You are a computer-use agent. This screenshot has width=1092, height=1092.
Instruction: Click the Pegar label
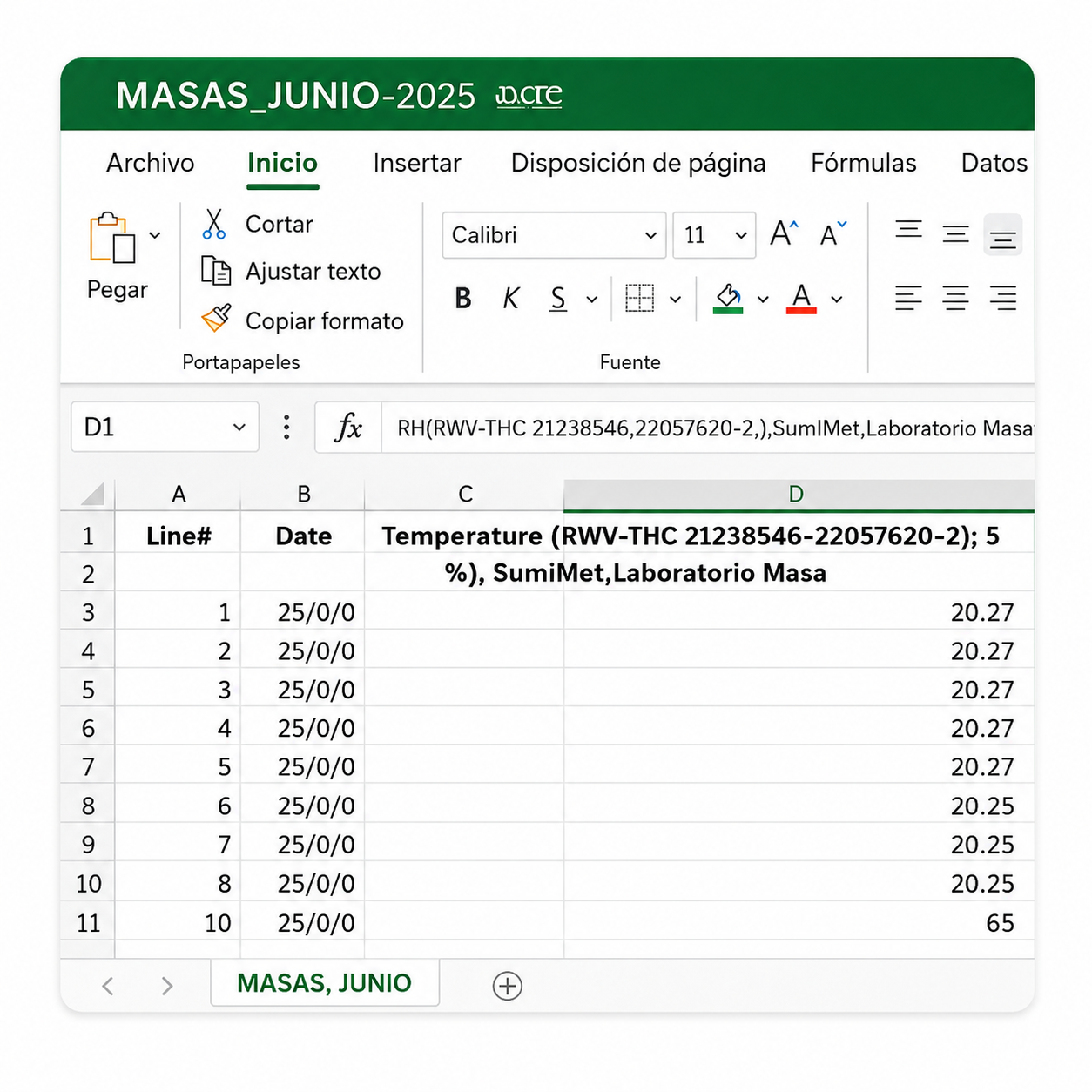[x=118, y=290]
